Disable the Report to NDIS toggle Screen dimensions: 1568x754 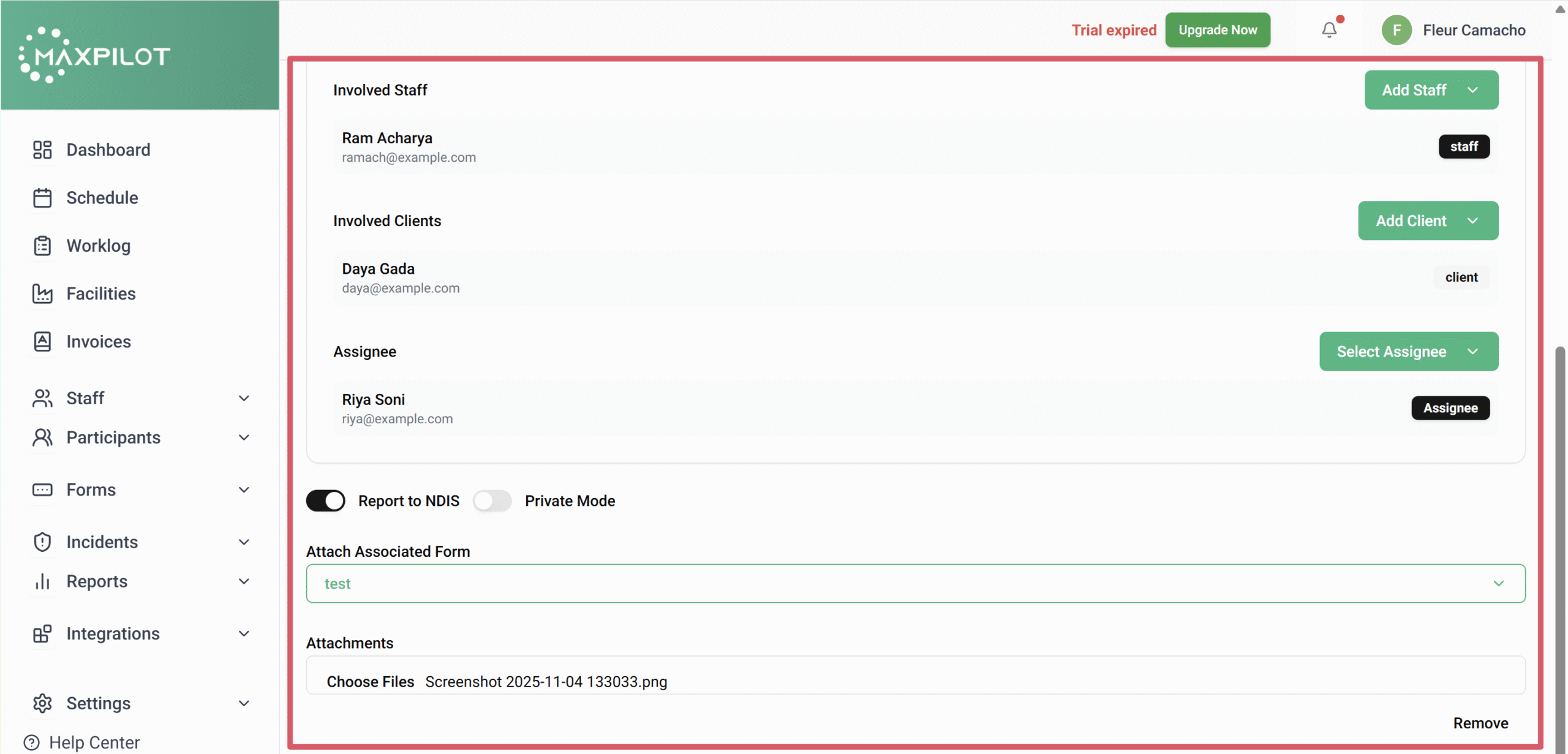coord(325,500)
